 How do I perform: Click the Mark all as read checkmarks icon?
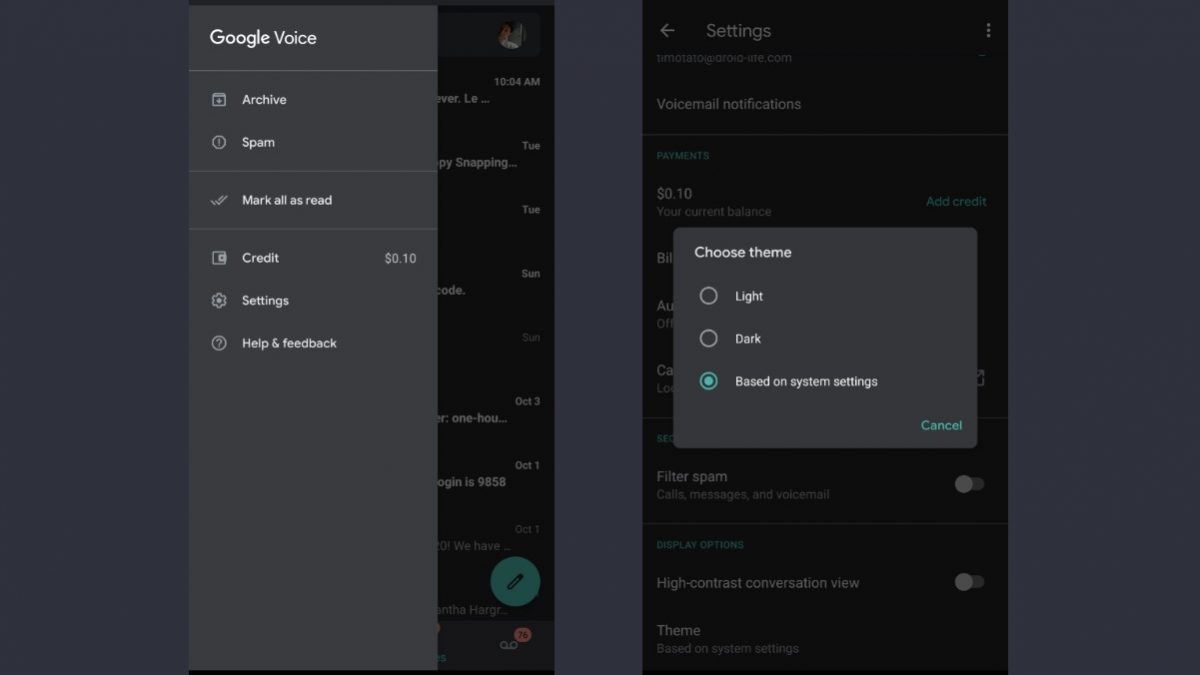[x=219, y=200]
